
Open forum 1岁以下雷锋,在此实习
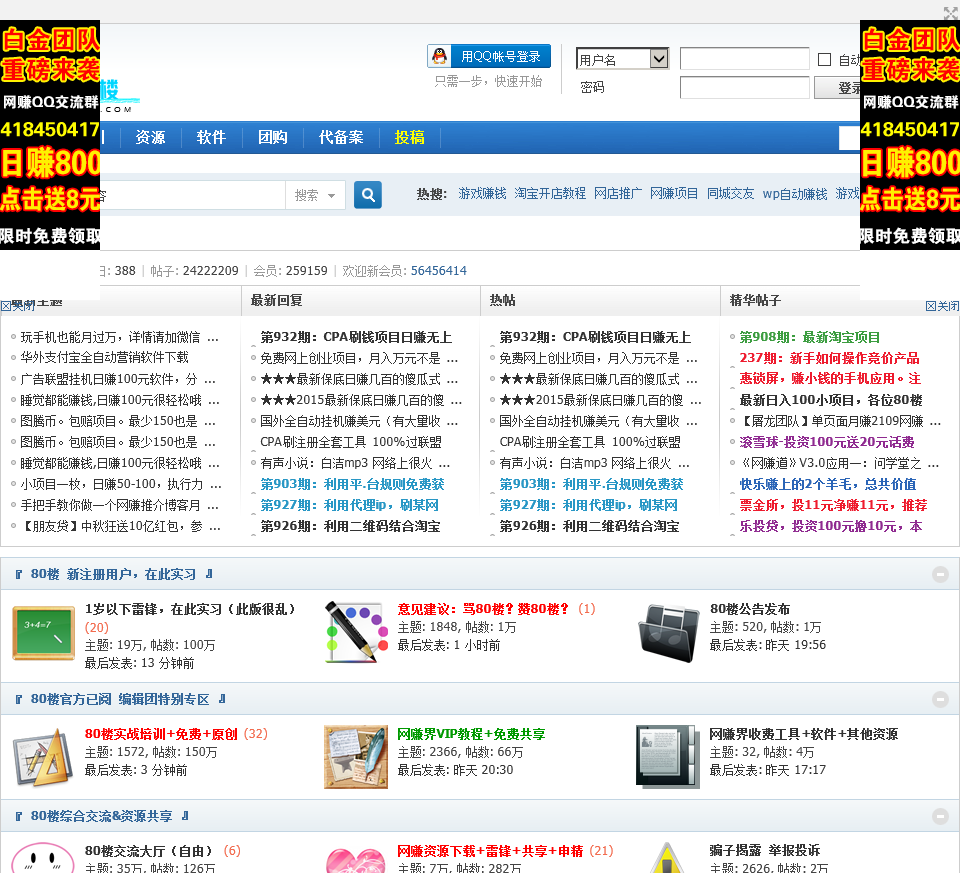pos(190,609)
